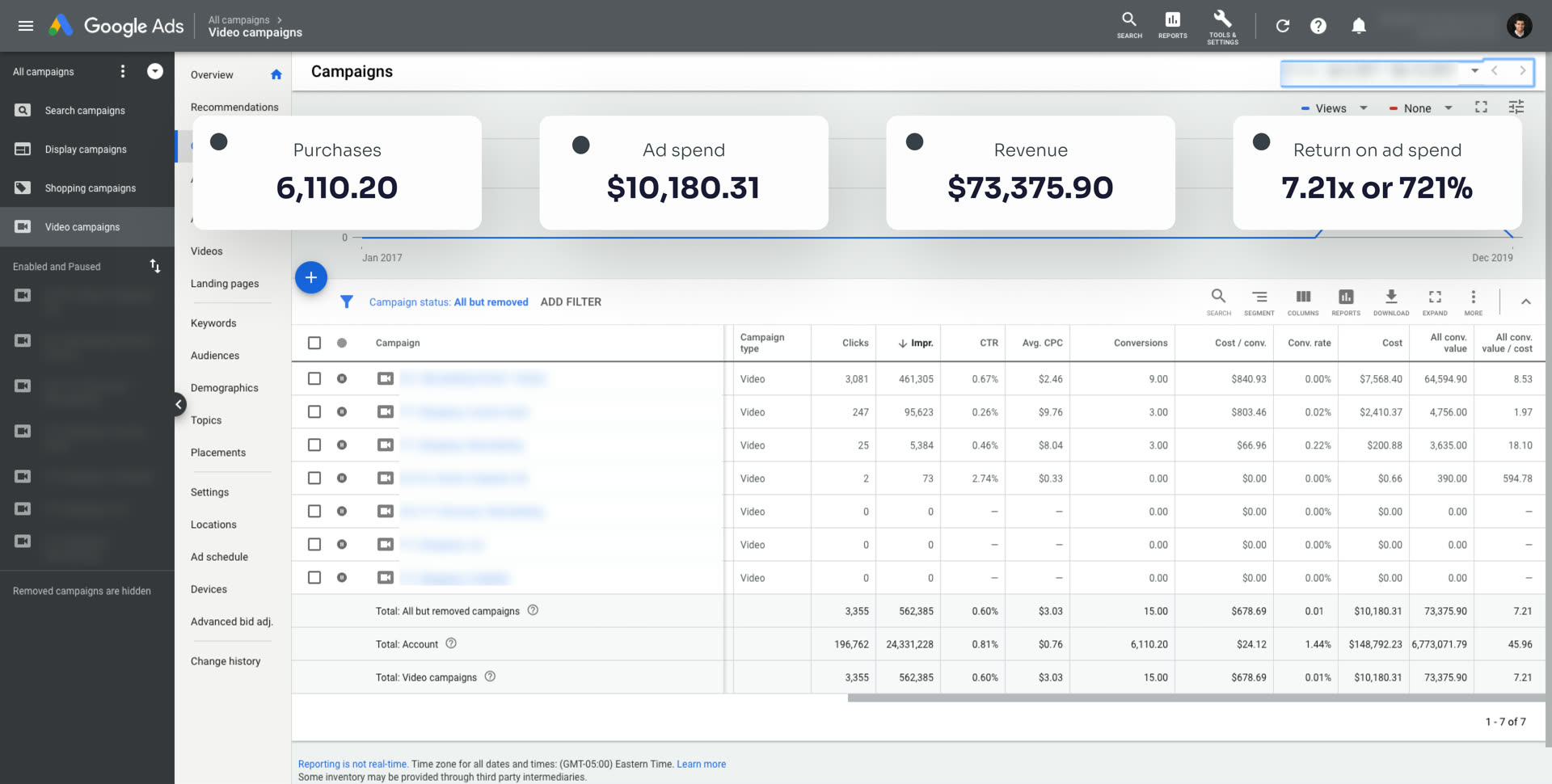Expand All campaigns breadcrumb
This screenshot has height=784, width=1552.
[x=246, y=19]
